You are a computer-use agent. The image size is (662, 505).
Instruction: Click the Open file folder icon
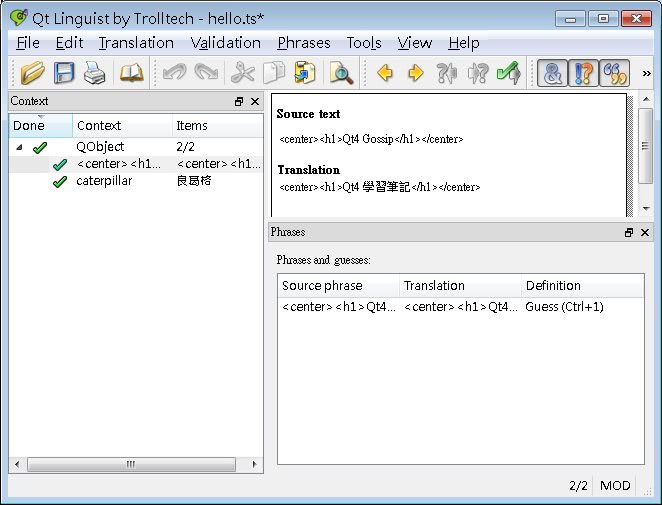pos(32,73)
